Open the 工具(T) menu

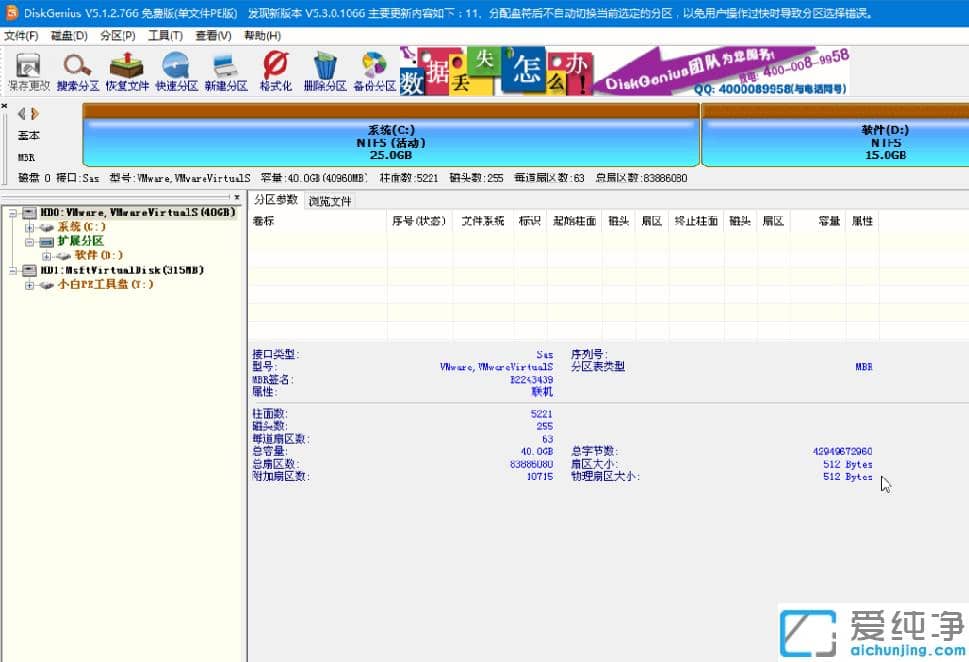pos(162,34)
